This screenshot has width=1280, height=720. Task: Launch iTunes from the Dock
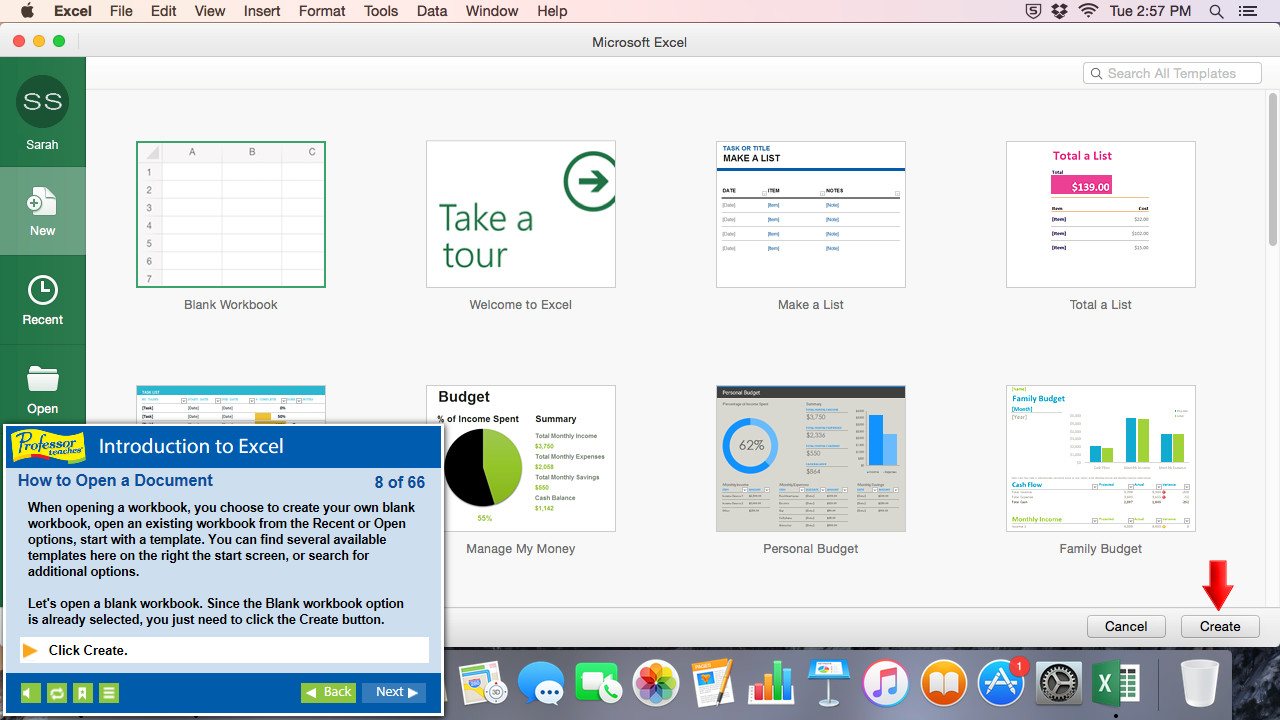click(x=886, y=683)
